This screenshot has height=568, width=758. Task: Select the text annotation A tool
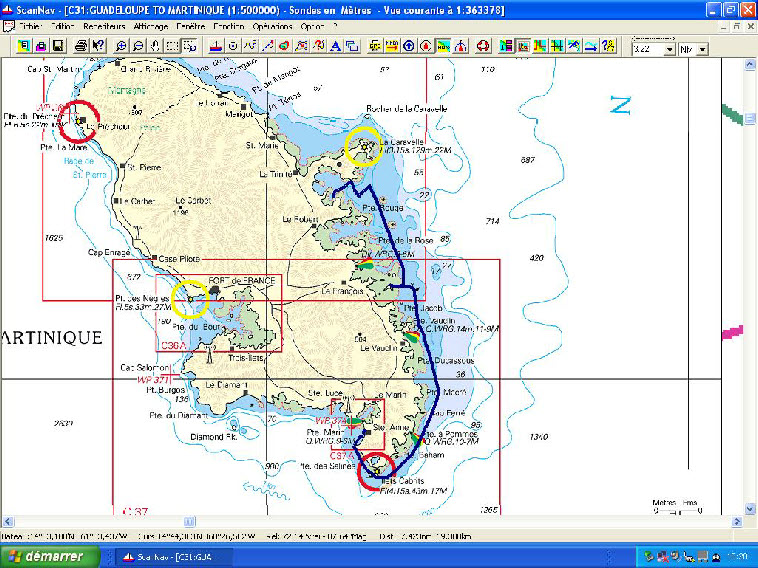click(x=335, y=46)
